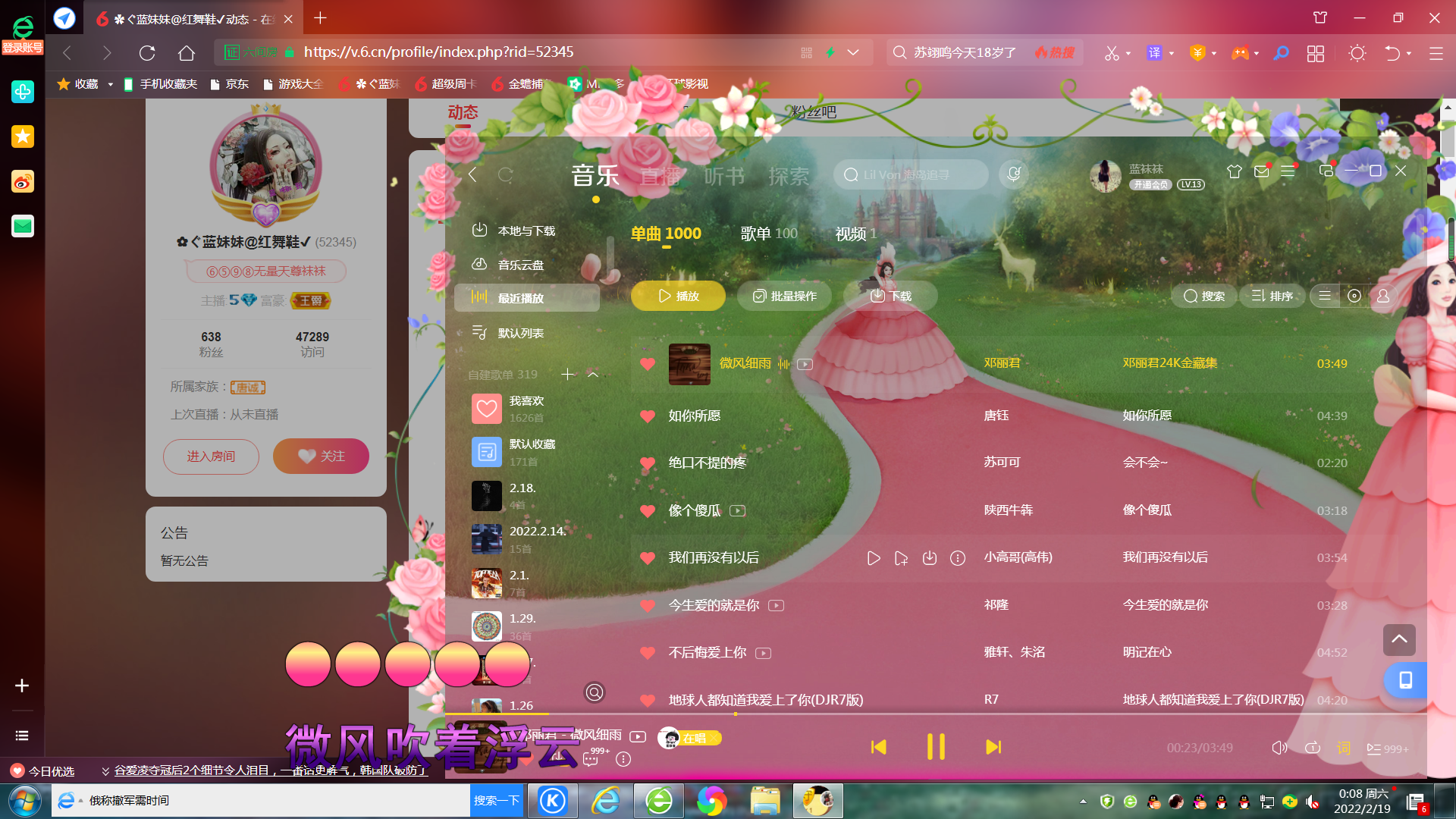Open more options for 我们再没有以后
This screenshot has width=1456, height=819.
click(x=958, y=558)
